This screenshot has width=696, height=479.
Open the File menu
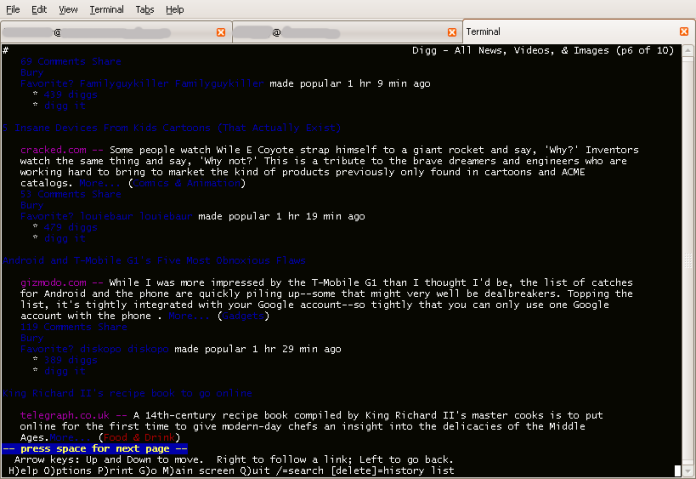[x=13, y=9]
